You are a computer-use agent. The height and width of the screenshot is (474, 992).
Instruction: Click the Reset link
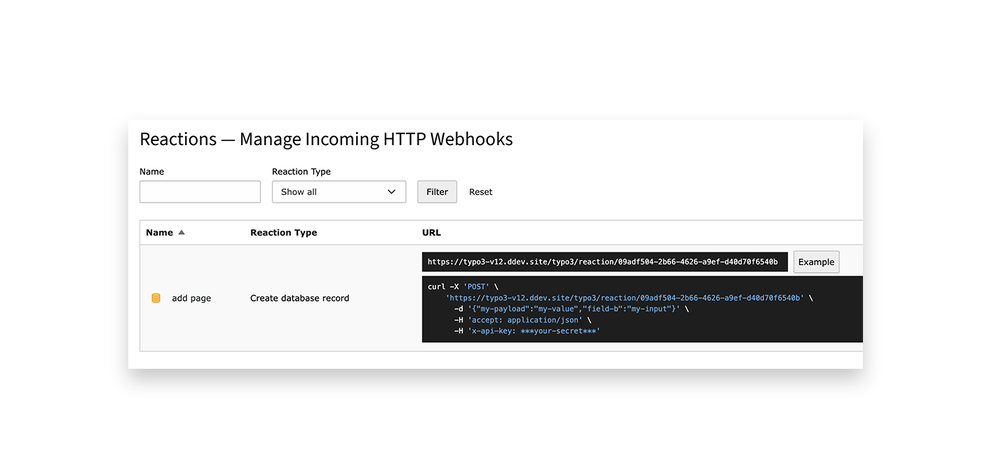[x=481, y=192]
